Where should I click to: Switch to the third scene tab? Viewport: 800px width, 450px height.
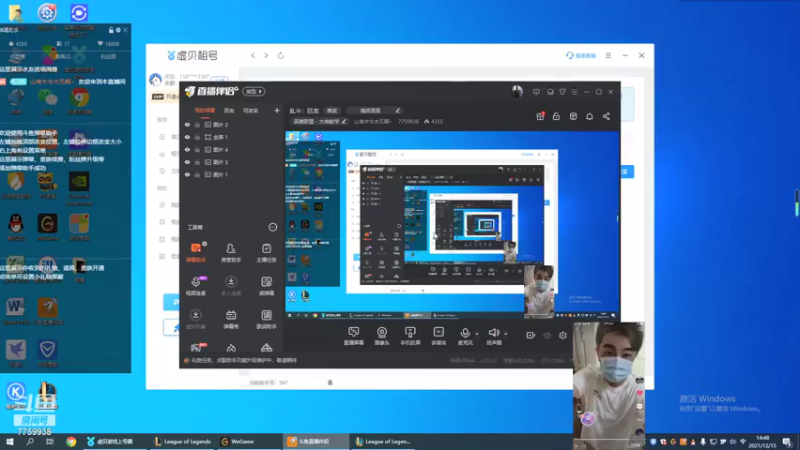click(250, 110)
